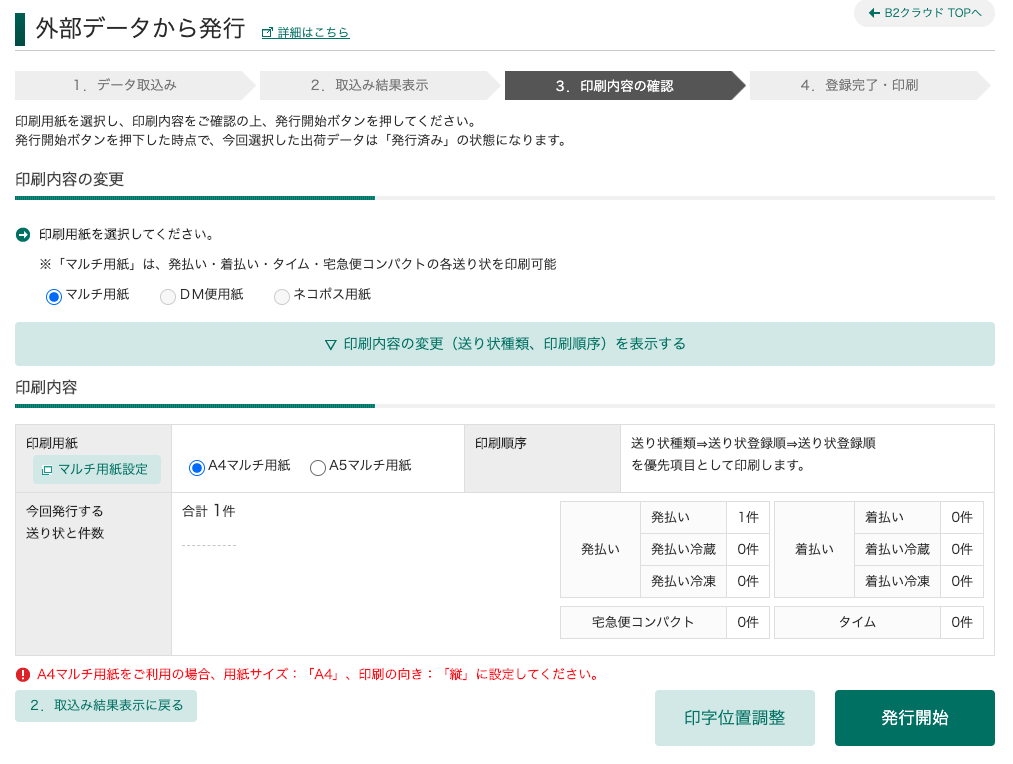Go back via B2クラウド TOPへ button
The width and height of the screenshot is (1013, 764).
(x=924, y=13)
